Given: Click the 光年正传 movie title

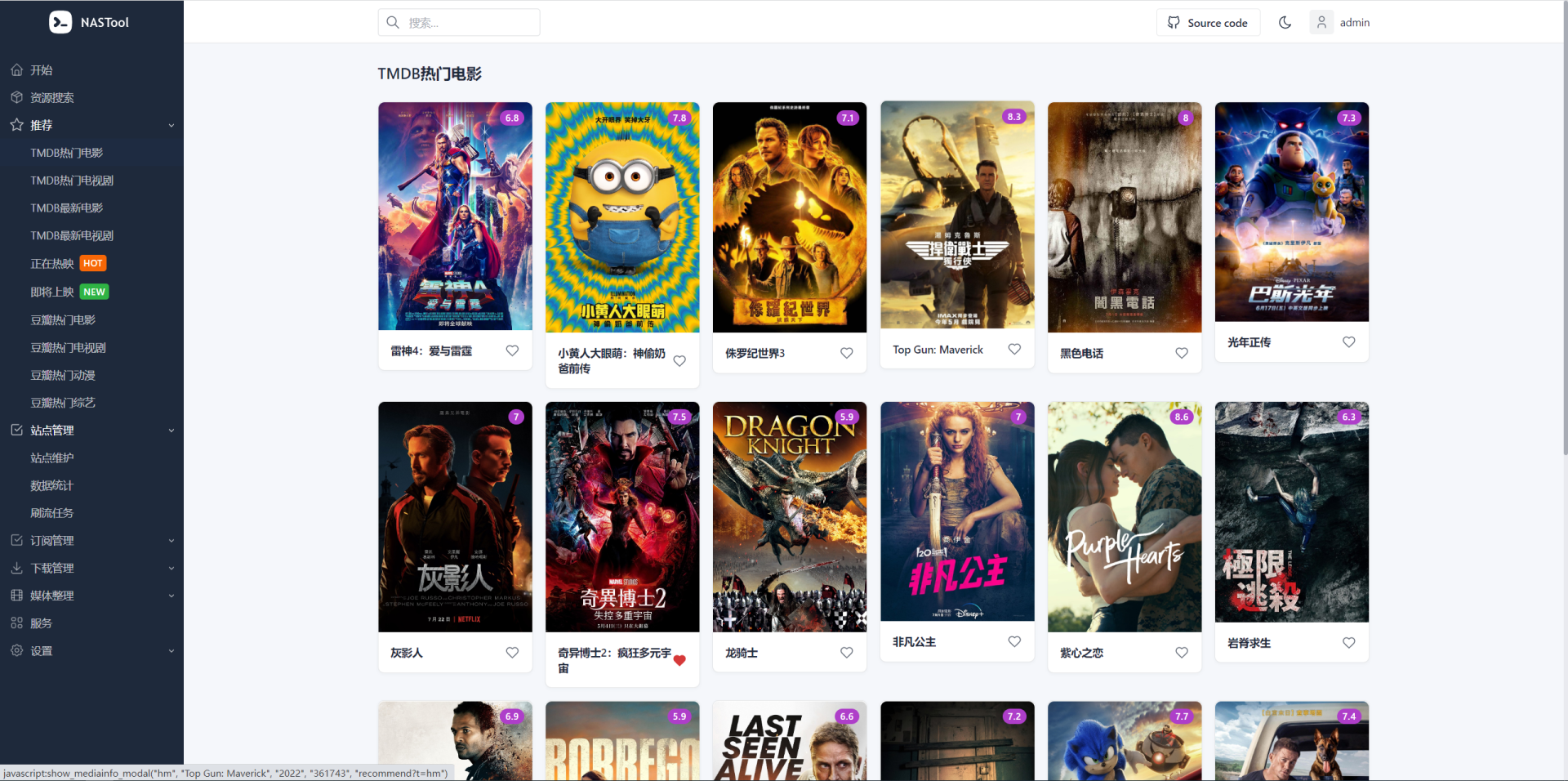Looking at the screenshot, I should pos(1249,342).
